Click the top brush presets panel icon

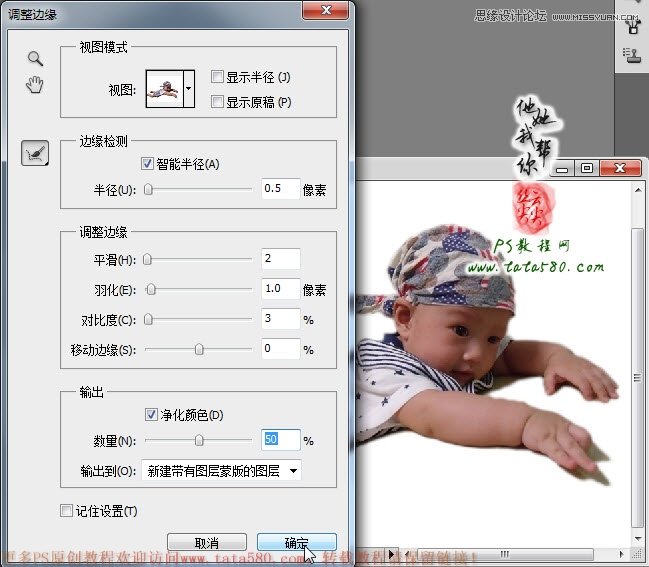(x=633, y=27)
